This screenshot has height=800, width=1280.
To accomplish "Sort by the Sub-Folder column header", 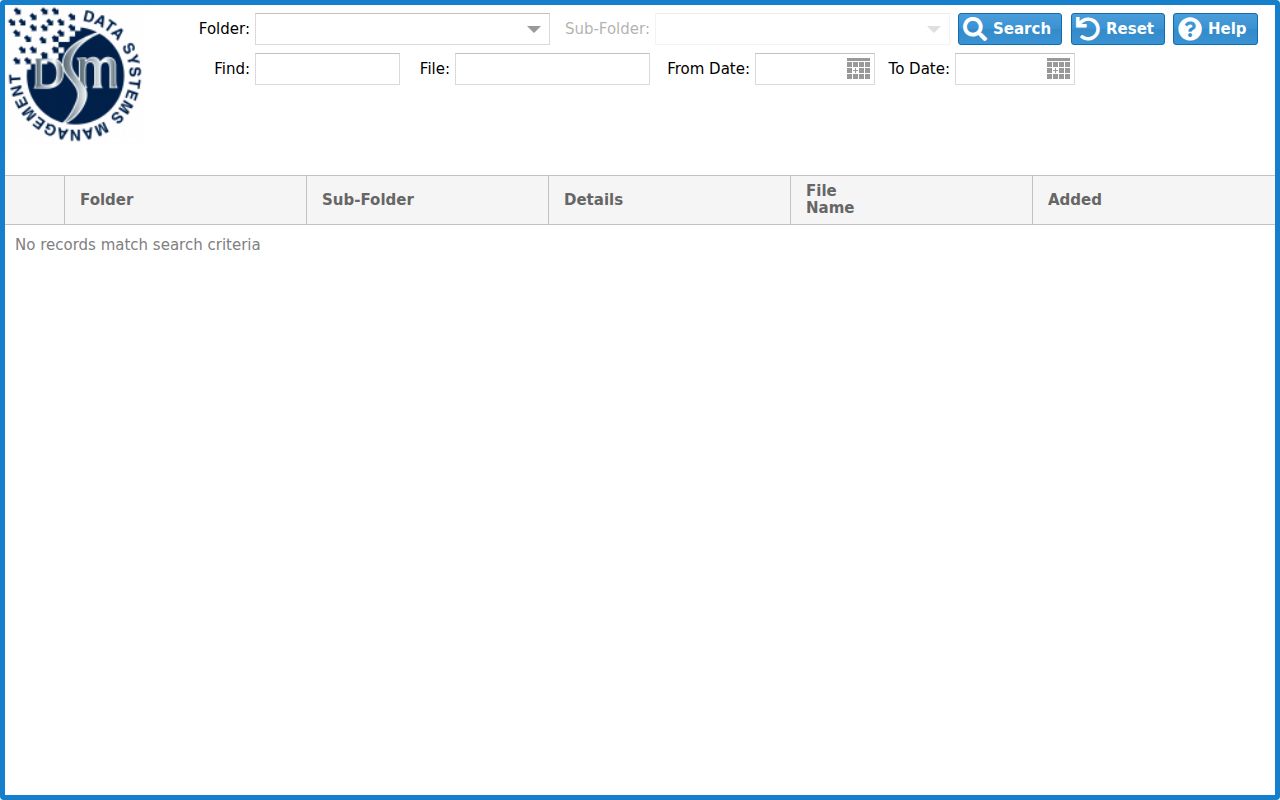I will pos(427,200).
